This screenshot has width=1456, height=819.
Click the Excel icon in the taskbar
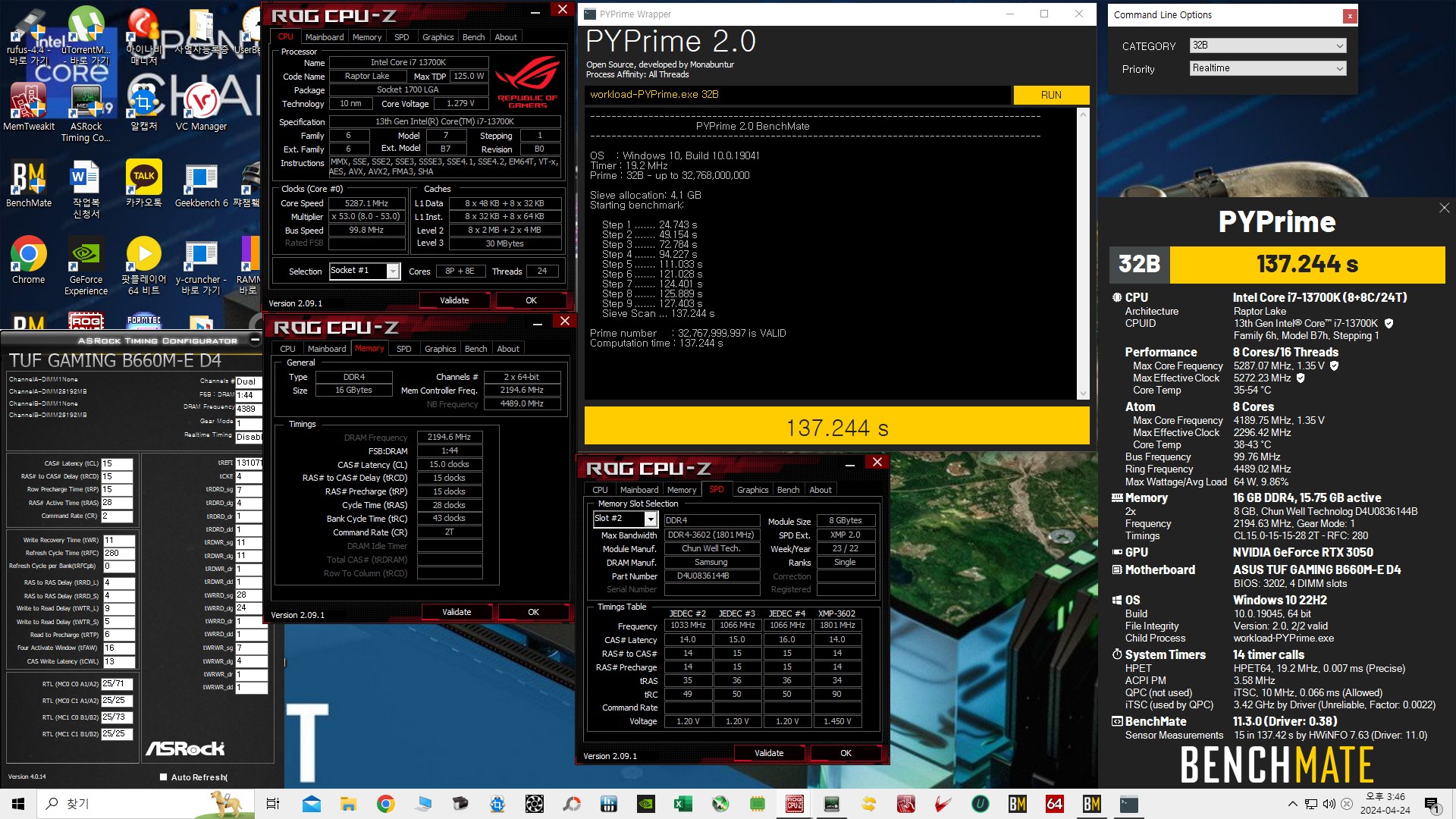[683, 804]
